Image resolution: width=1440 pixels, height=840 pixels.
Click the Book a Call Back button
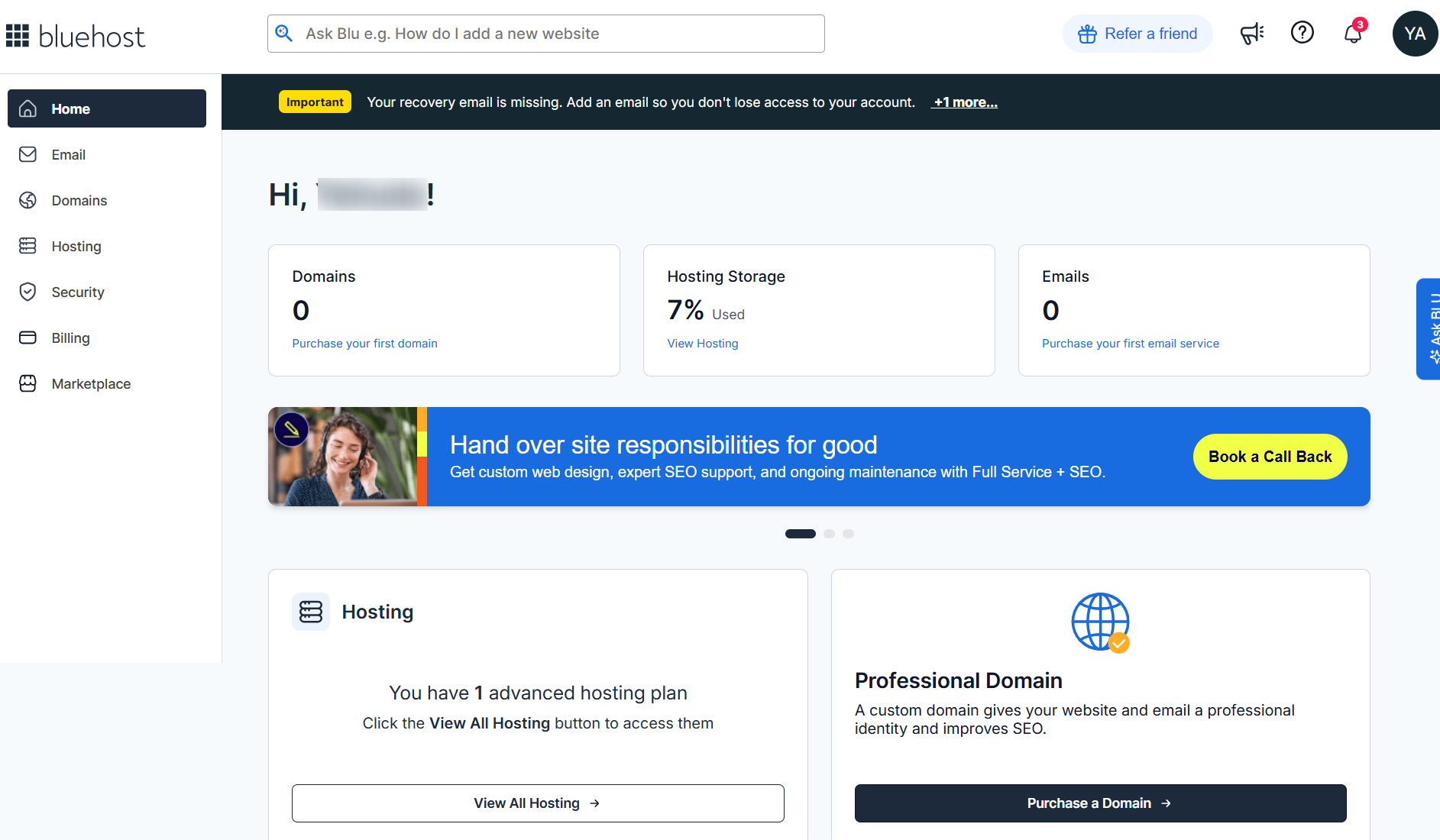click(1270, 457)
